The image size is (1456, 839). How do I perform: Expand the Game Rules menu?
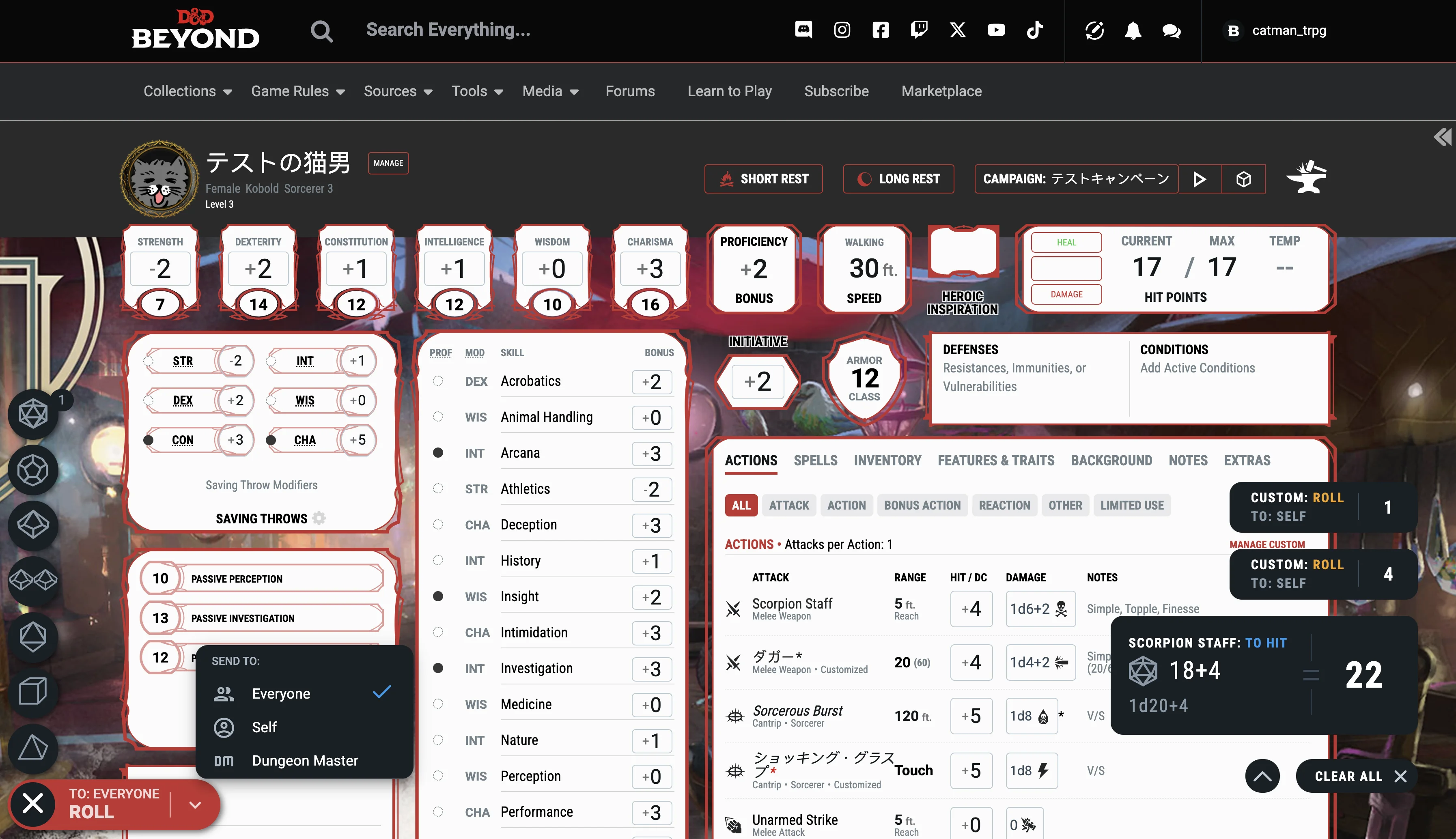(298, 91)
